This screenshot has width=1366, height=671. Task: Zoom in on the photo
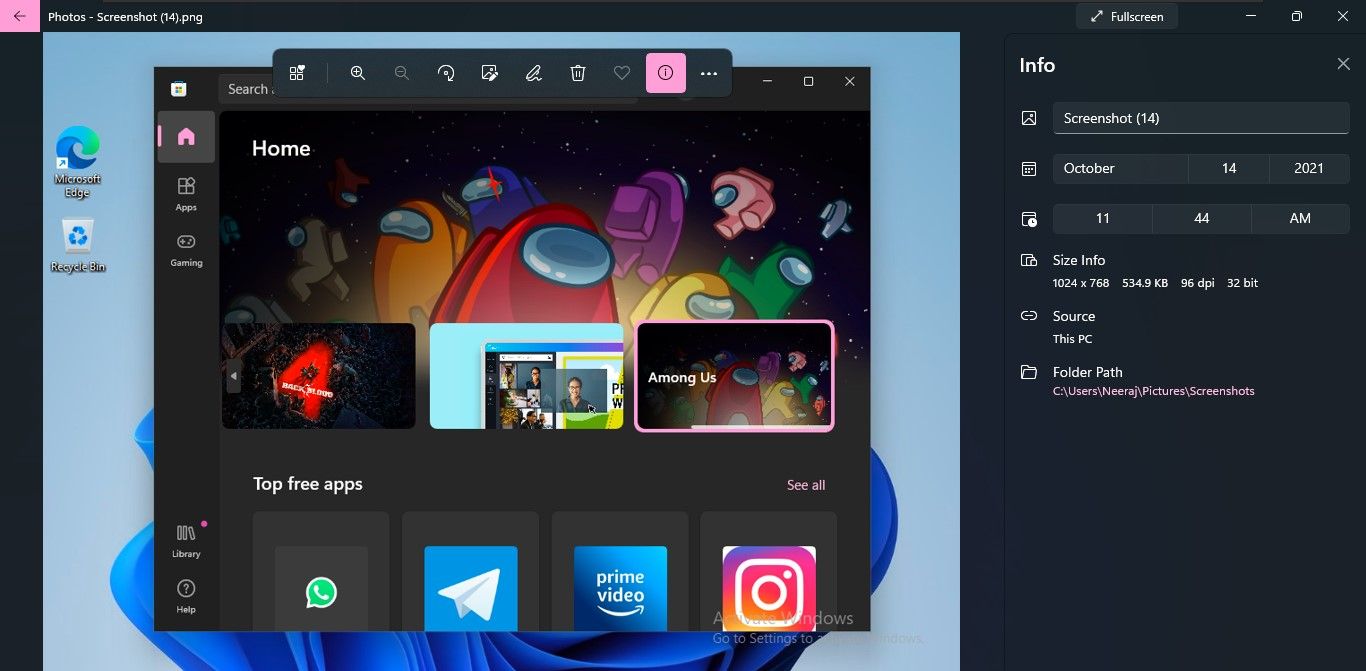point(358,73)
